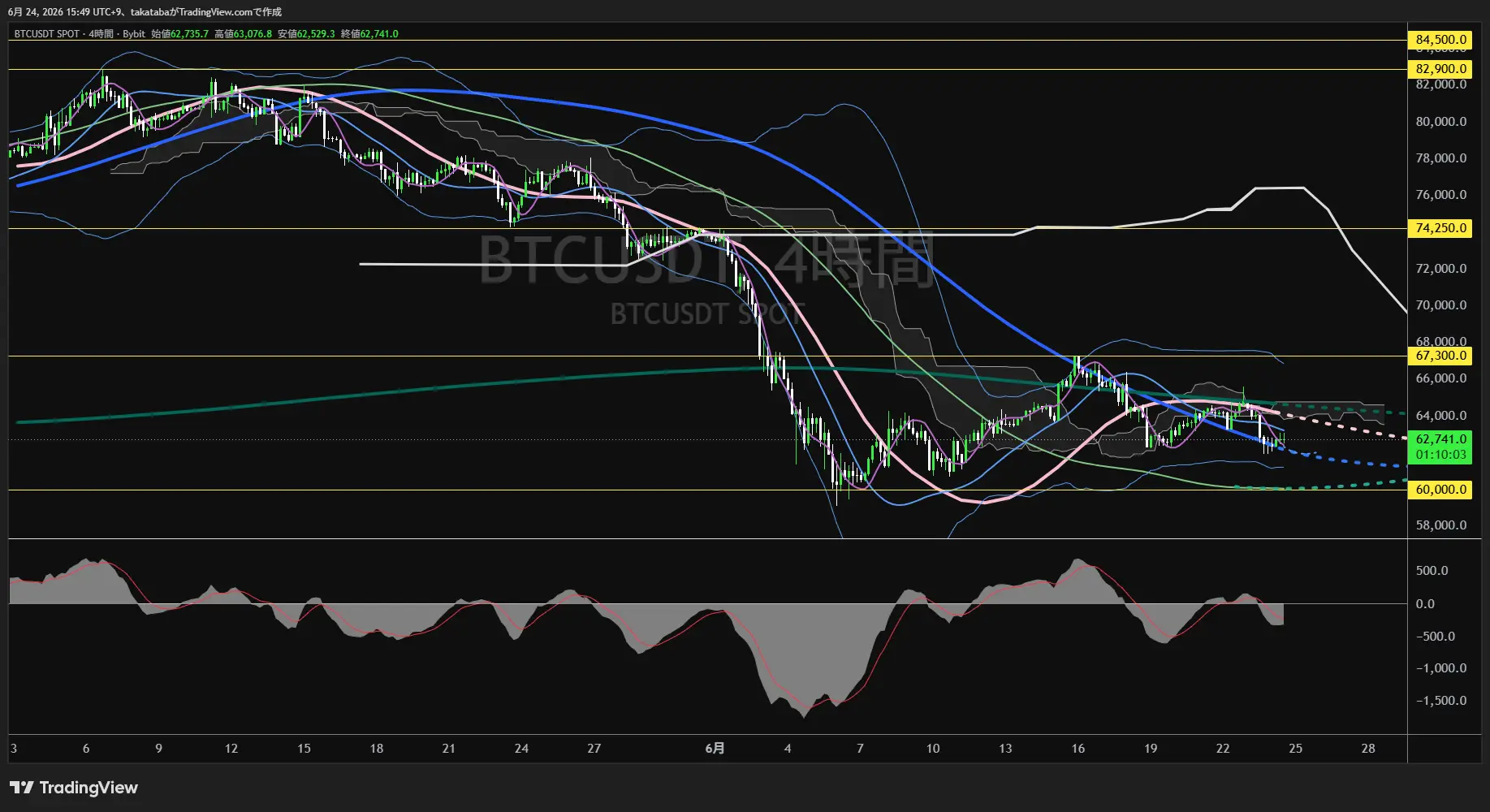
Task: Click the 16 date label on time axis
Action: point(1078,749)
